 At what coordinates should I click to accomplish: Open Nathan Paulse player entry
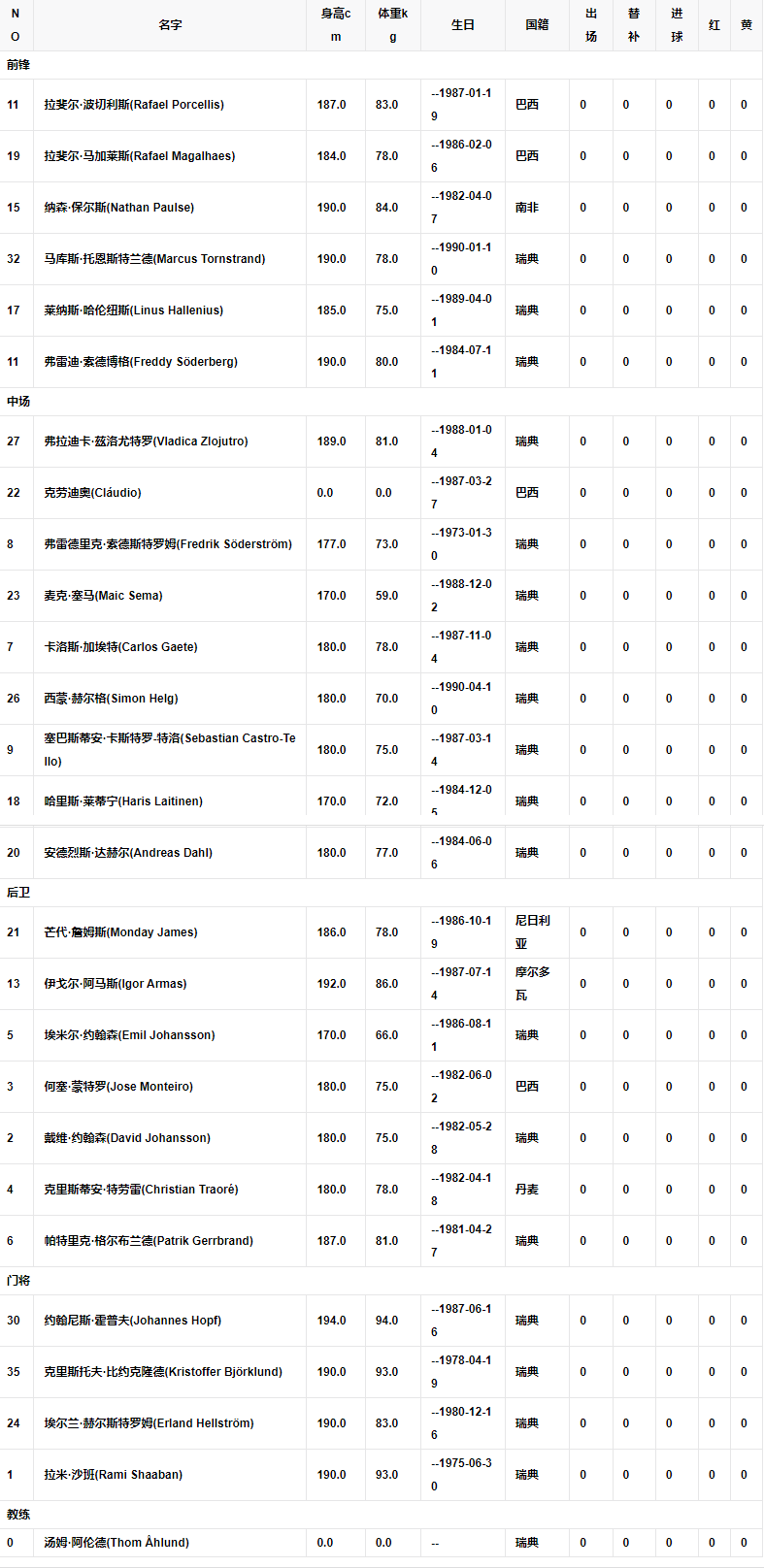pyautogui.click(x=118, y=208)
